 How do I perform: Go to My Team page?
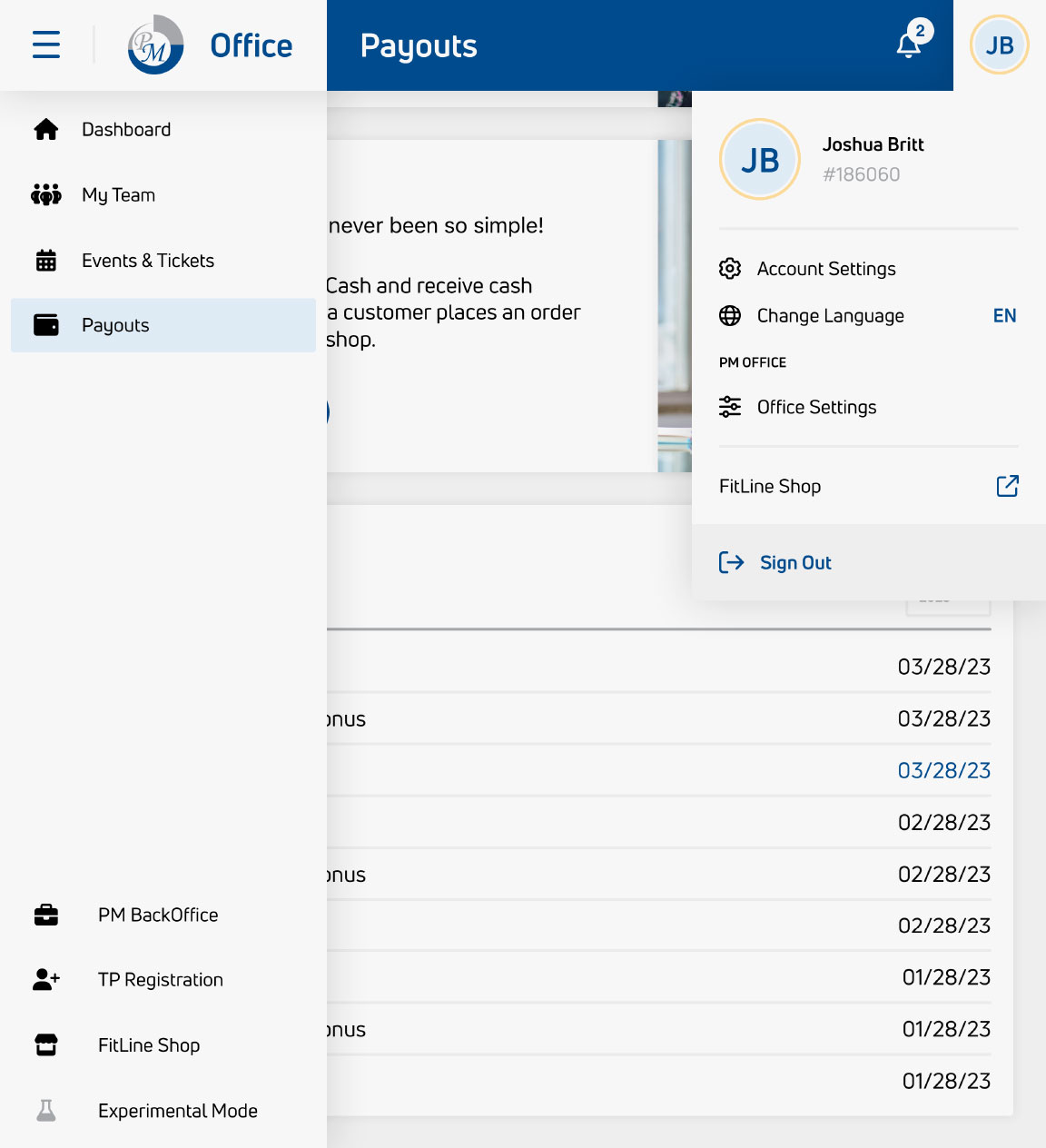118,195
